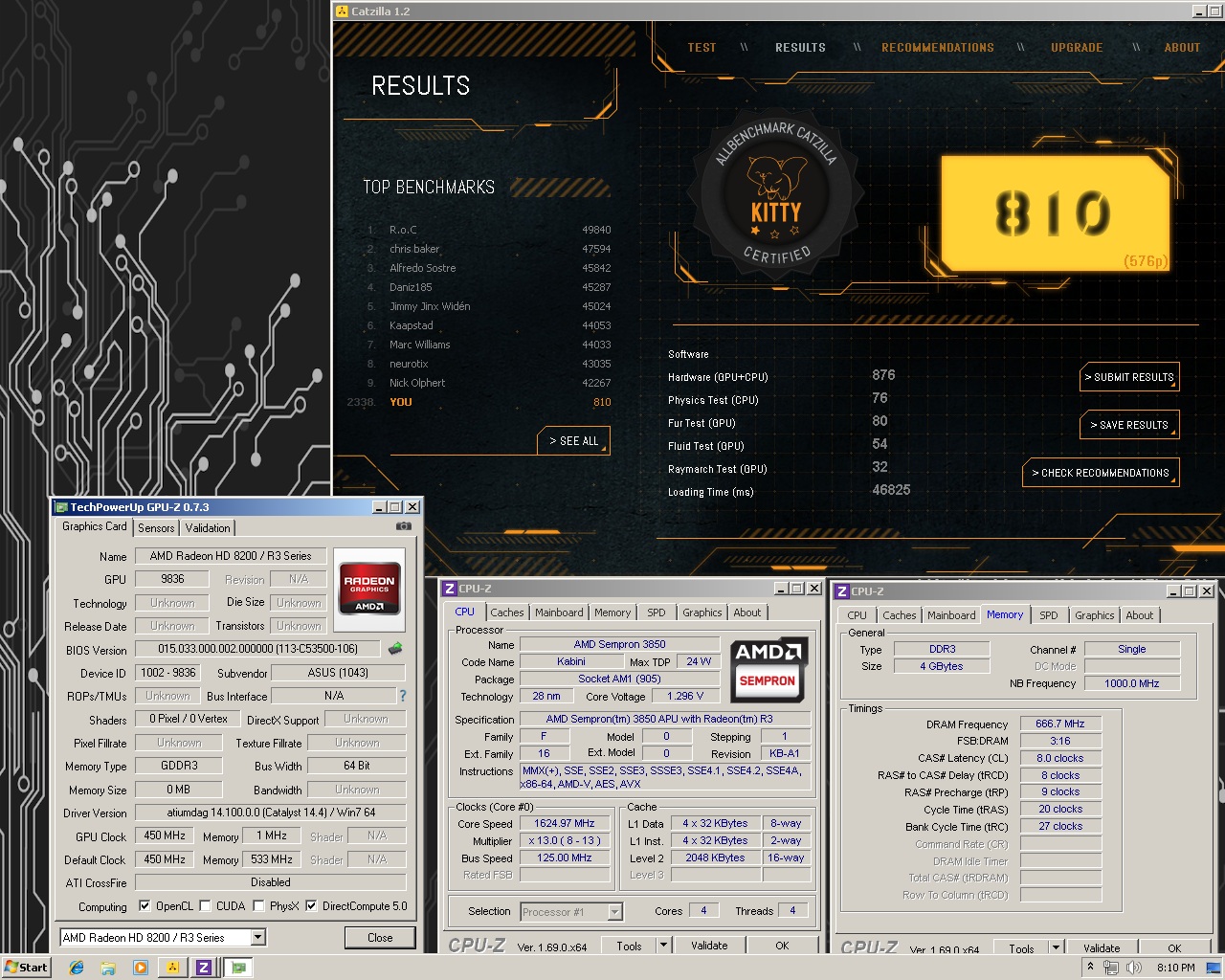
Task: Open the UPGRADE menu in Catzilla
Action: pos(1077,47)
